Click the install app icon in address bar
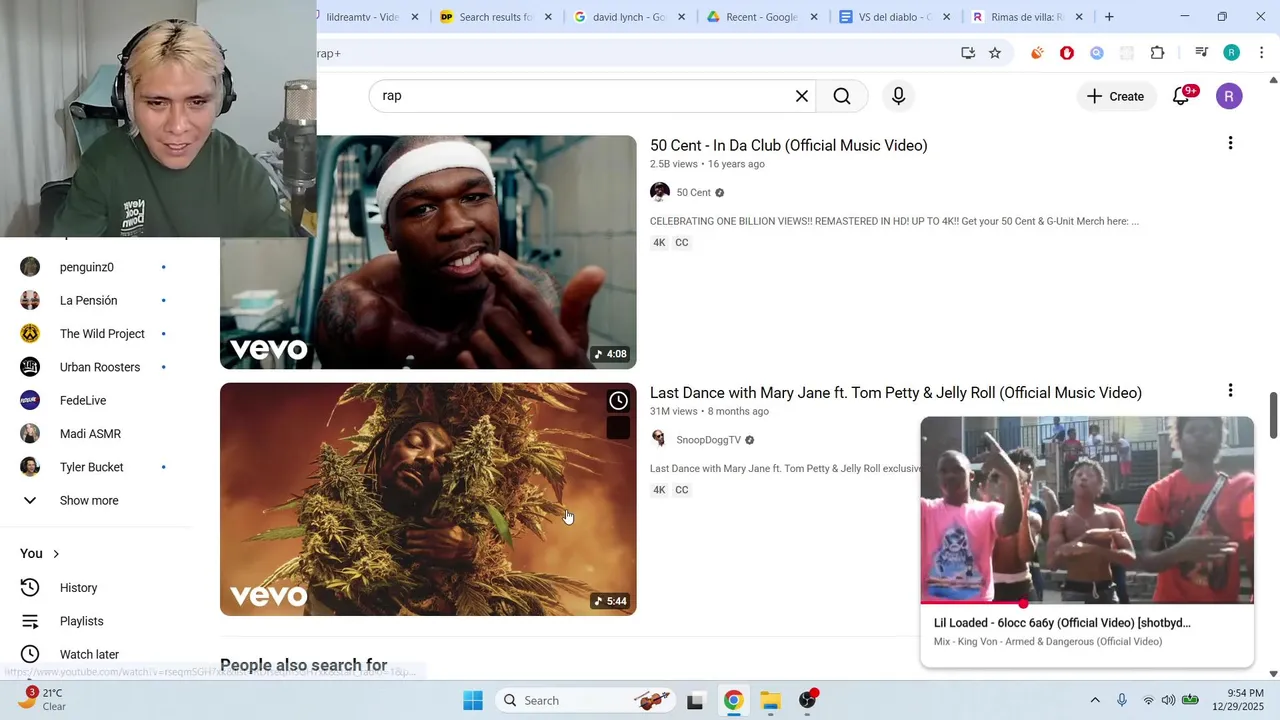Viewport: 1280px width, 720px height. click(968, 53)
